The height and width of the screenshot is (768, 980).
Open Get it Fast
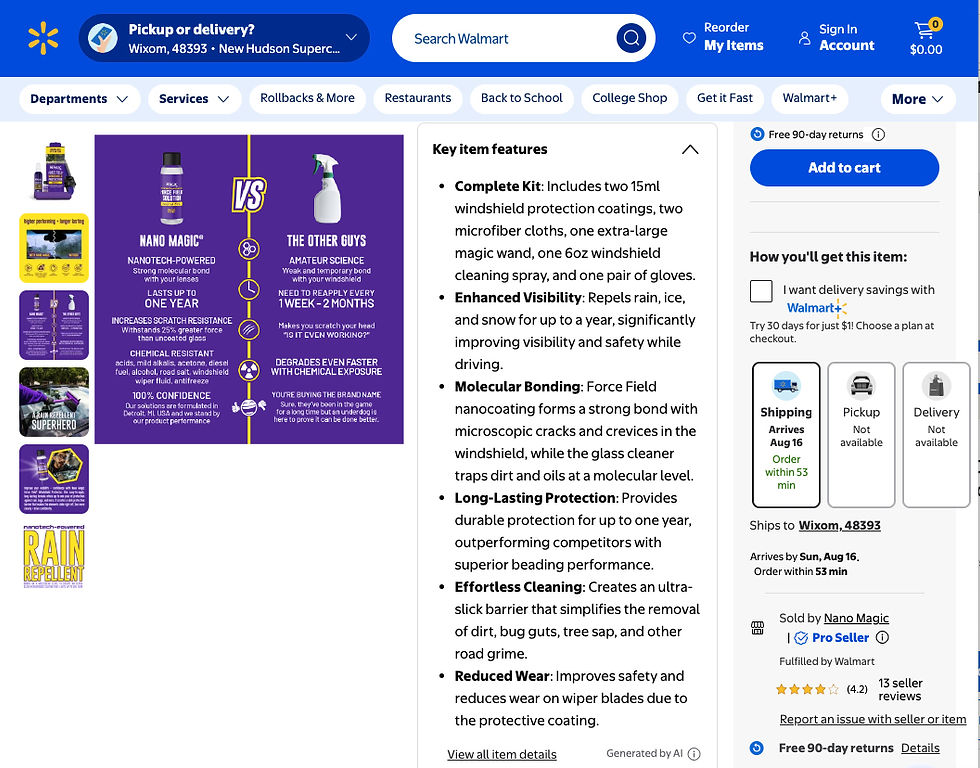point(725,98)
